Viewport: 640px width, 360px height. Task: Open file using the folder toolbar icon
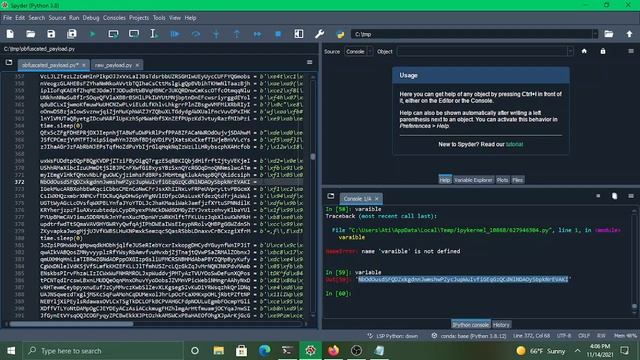point(31,34)
